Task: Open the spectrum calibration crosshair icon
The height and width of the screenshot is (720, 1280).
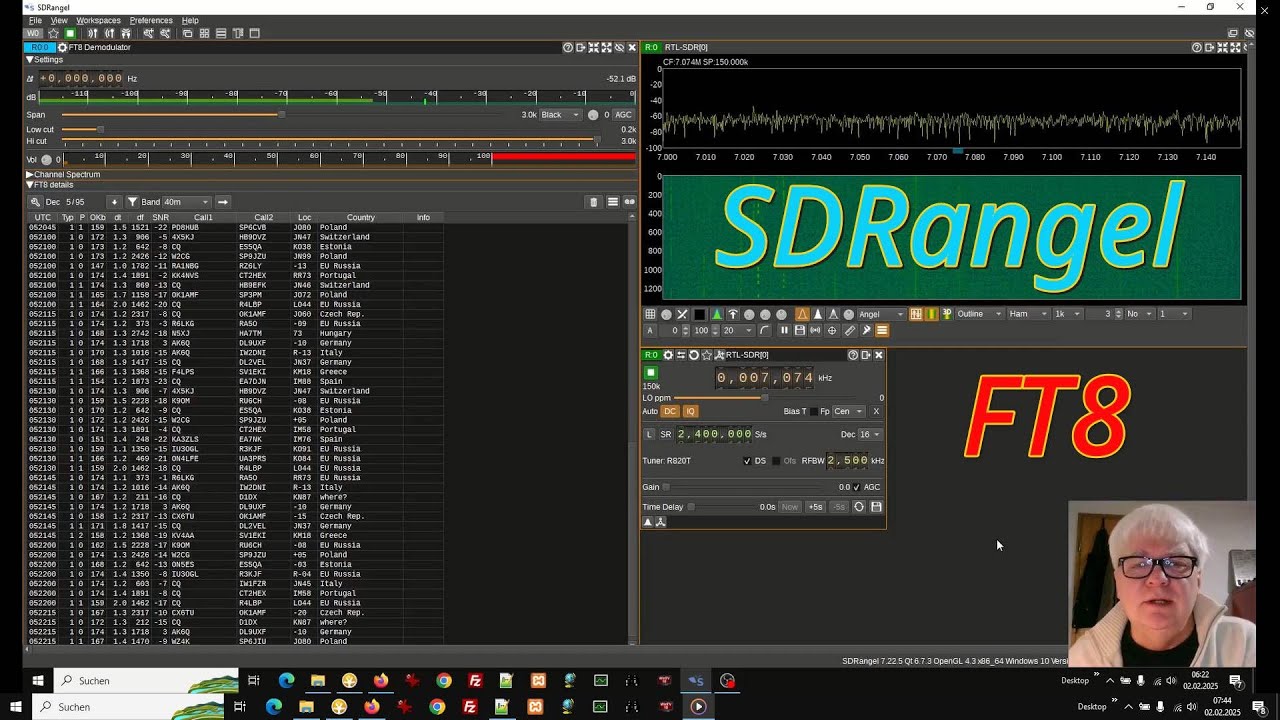Action: [x=832, y=330]
